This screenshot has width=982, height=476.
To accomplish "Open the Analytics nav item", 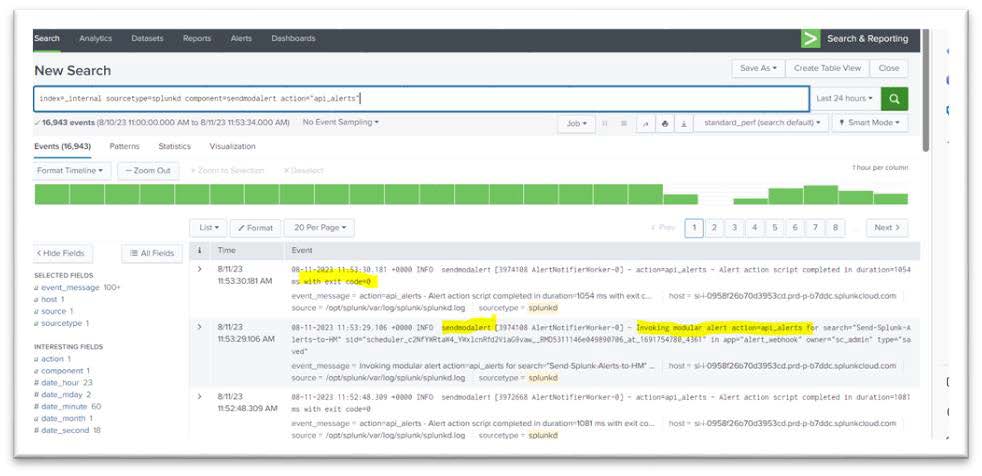I will 95,38.
